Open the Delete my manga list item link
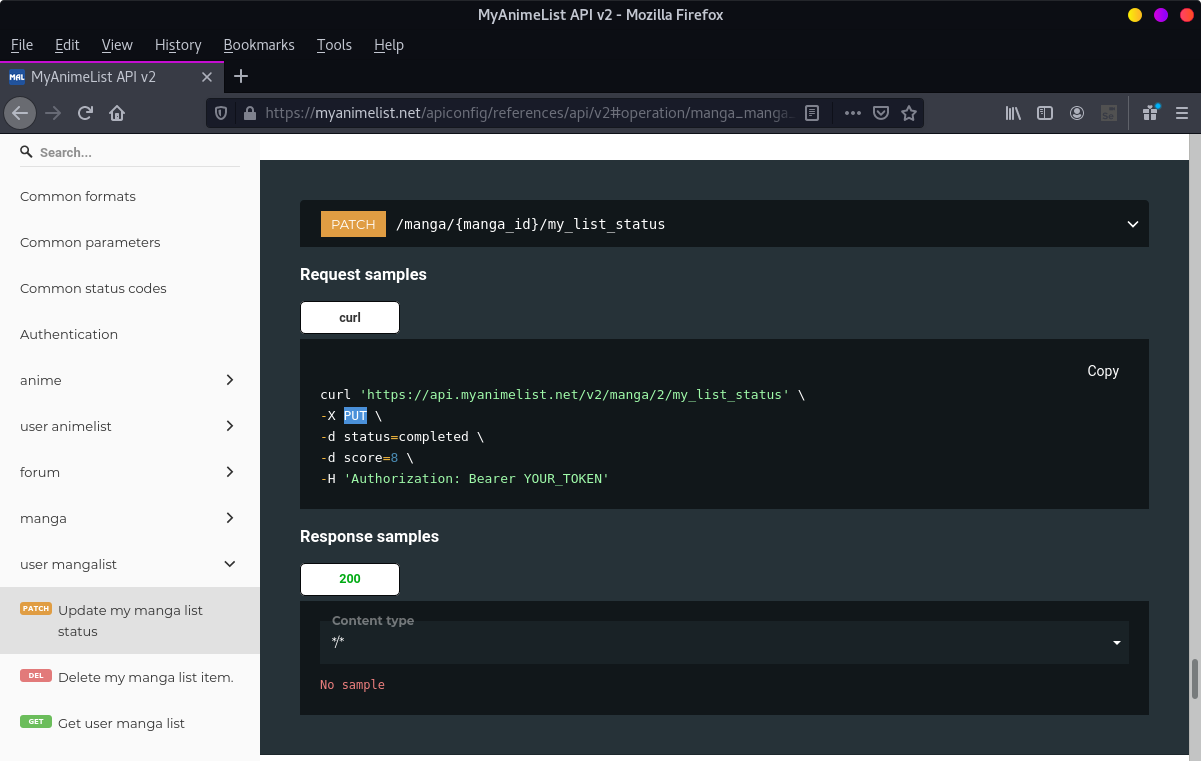This screenshot has width=1201, height=761. [145, 677]
